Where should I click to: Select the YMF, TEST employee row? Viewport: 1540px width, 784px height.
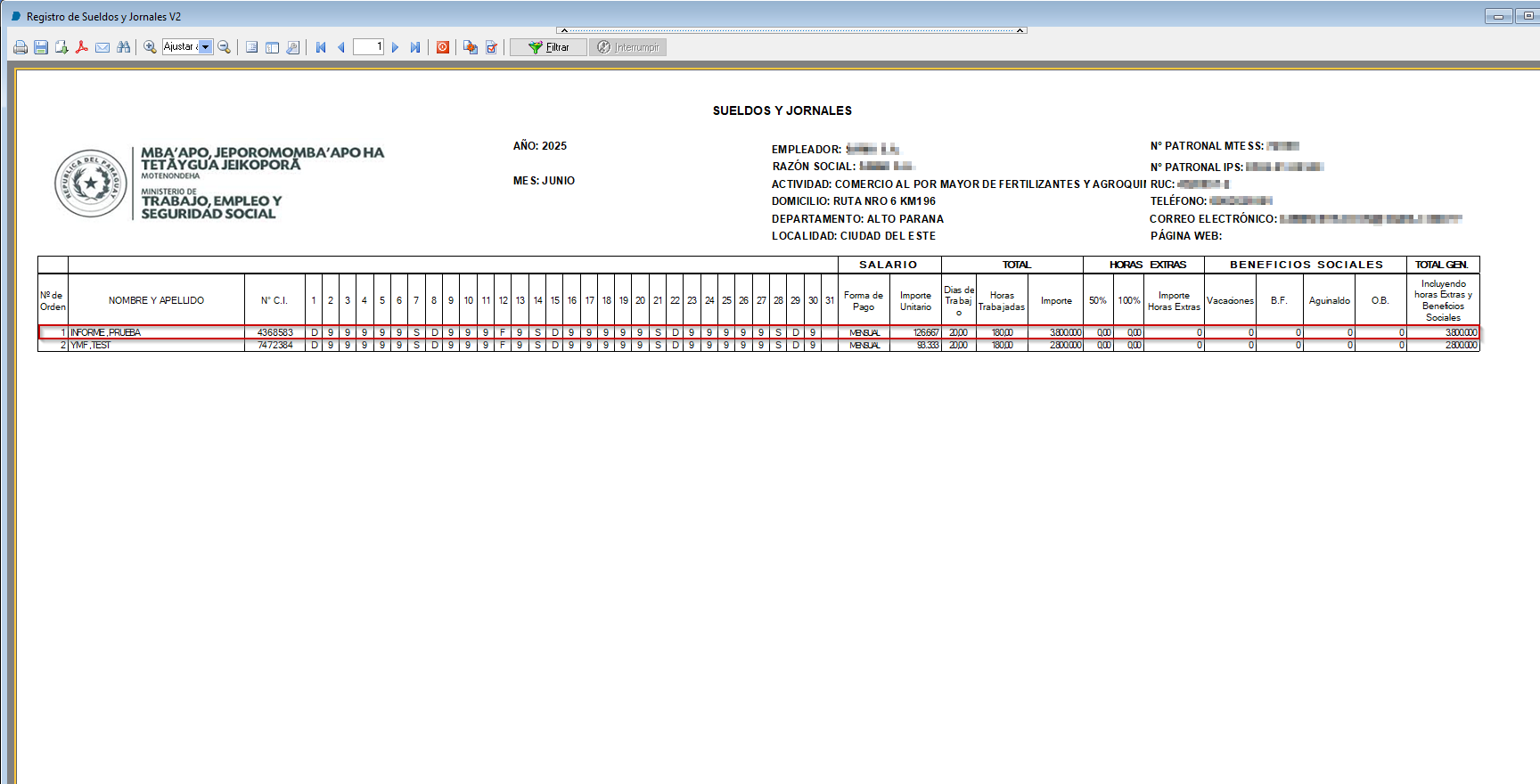pos(758,345)
